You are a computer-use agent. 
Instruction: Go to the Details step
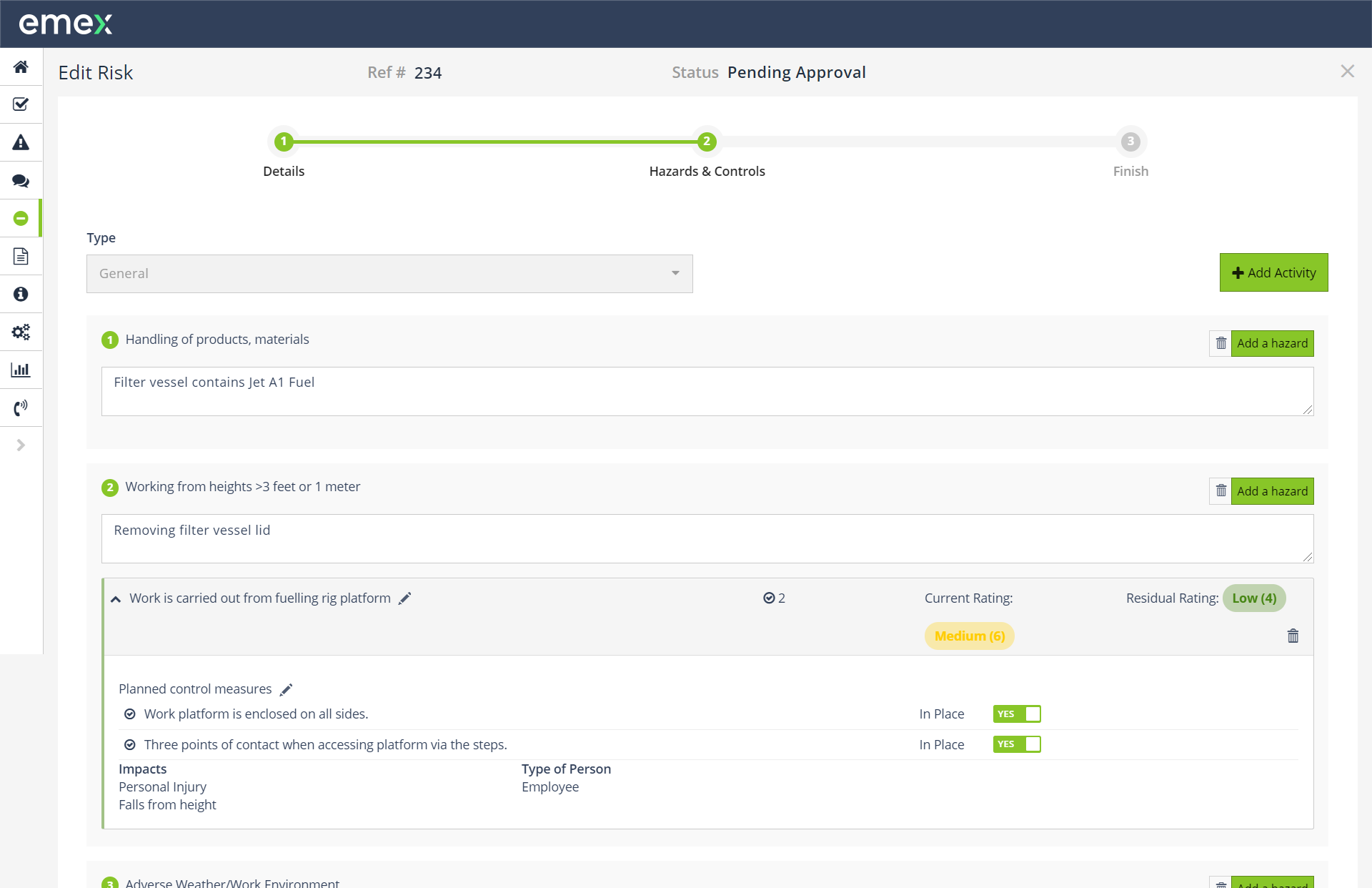[283, 142]
